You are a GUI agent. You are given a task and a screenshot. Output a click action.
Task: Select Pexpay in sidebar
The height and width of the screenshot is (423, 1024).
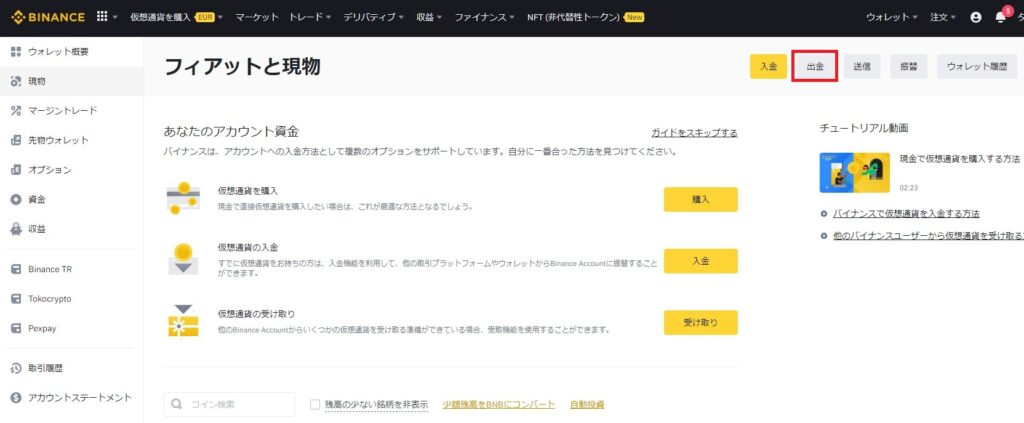click(42, 328)
